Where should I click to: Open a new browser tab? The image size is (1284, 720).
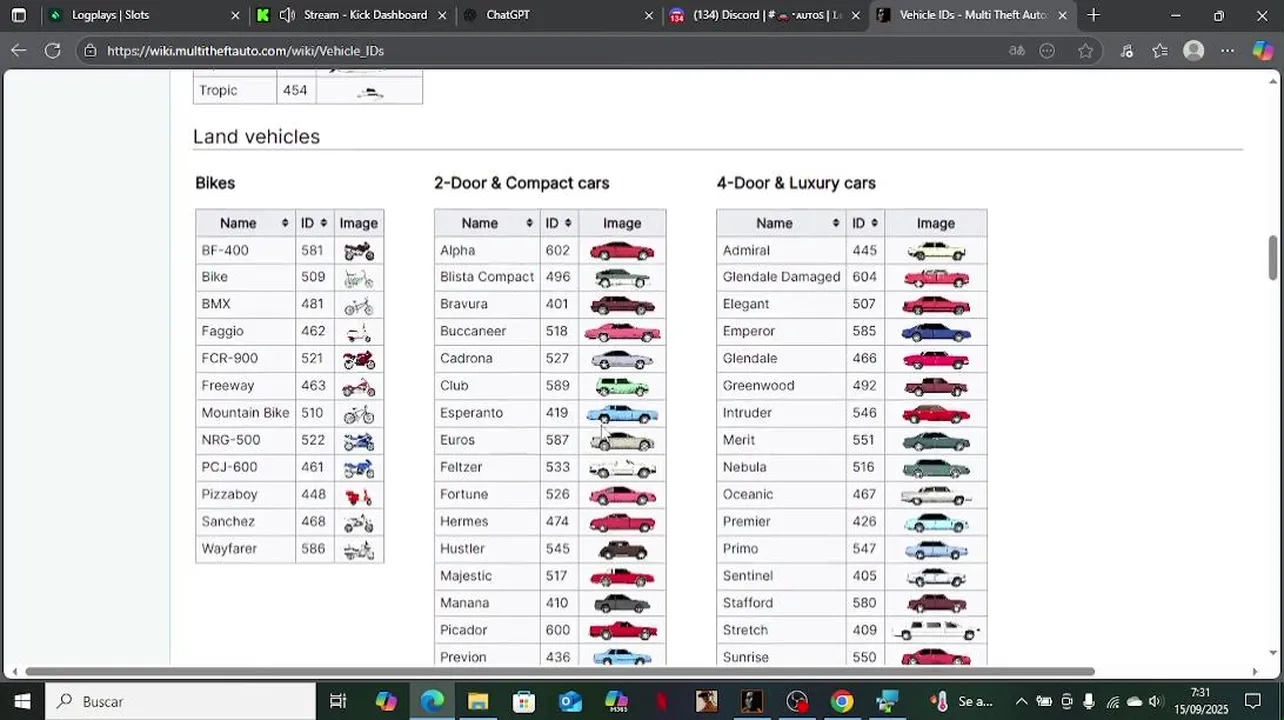click(1093, 15)
